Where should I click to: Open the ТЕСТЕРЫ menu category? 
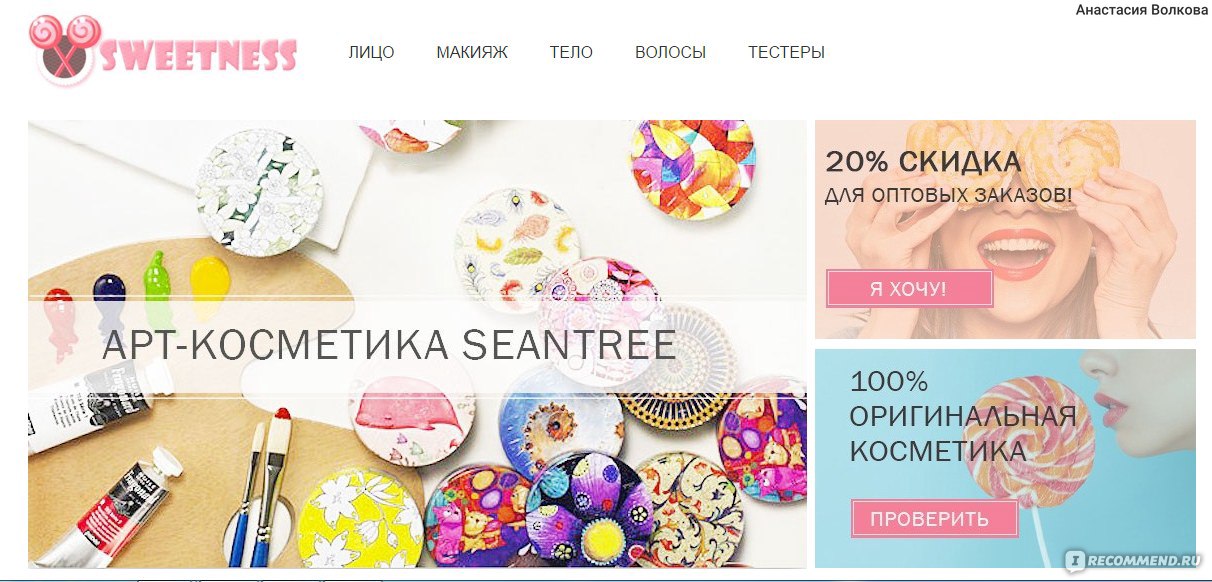click(786, 52)
